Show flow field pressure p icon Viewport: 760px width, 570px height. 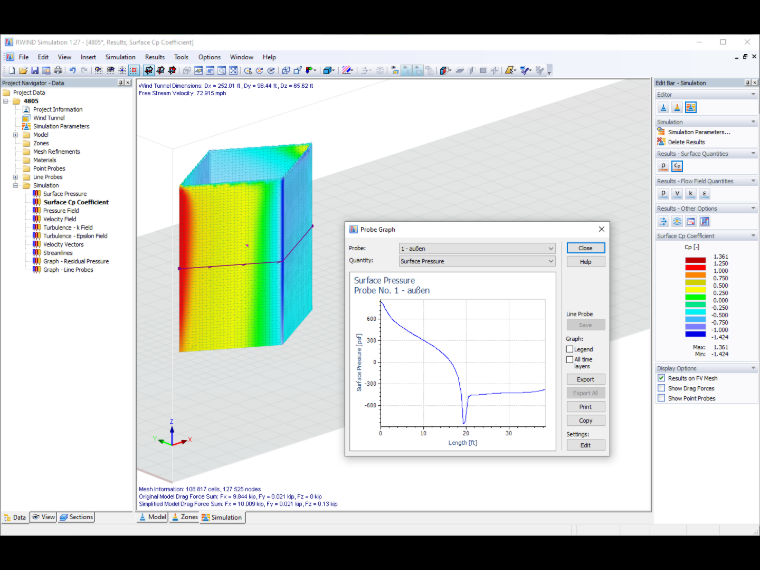click(x=664, y=194)
